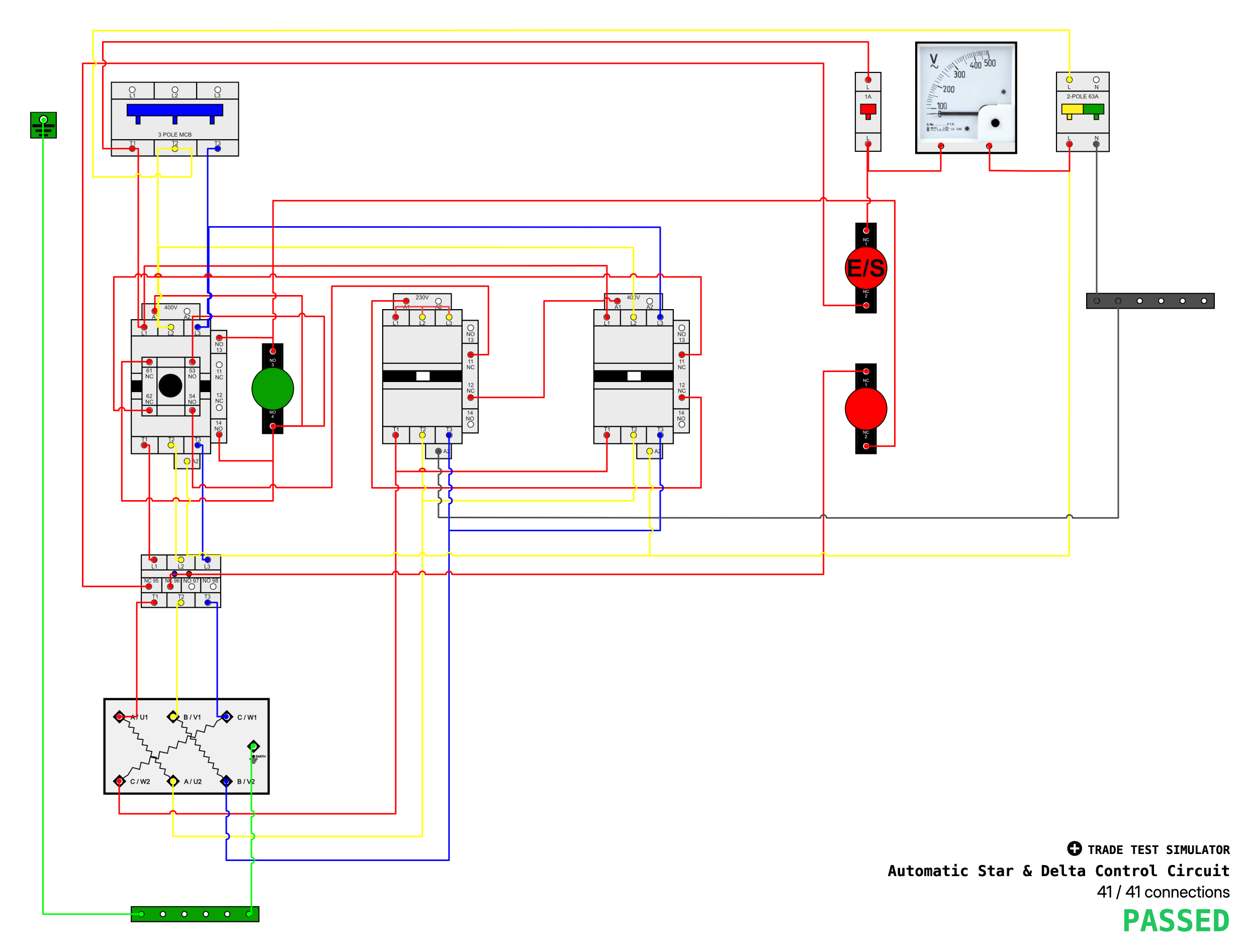Click the empty NO 13 terminal of 230V contactor
This screenshot has height=952, width=1245.
pos(471,328)
